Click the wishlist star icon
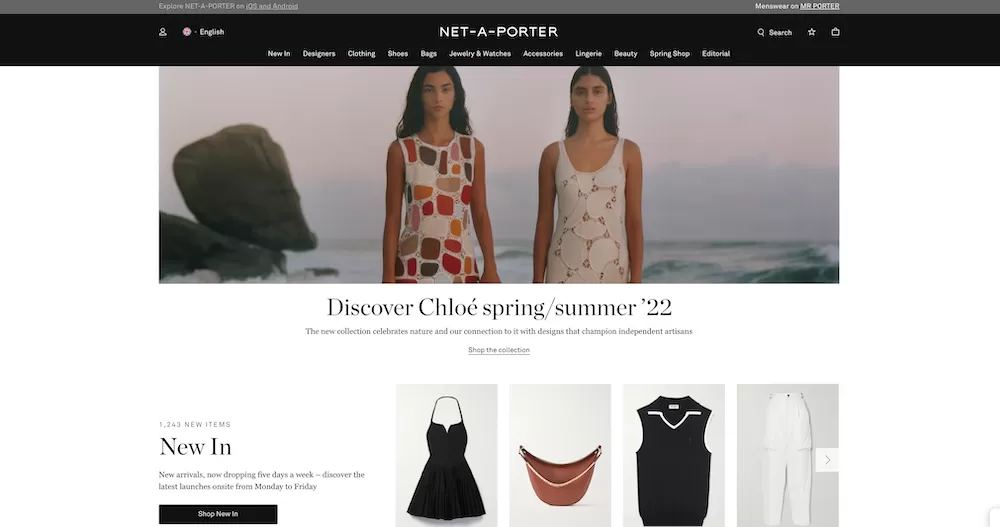Viewport: 1000px width, 527px height. pyautogui.click(x=811, y=32)
